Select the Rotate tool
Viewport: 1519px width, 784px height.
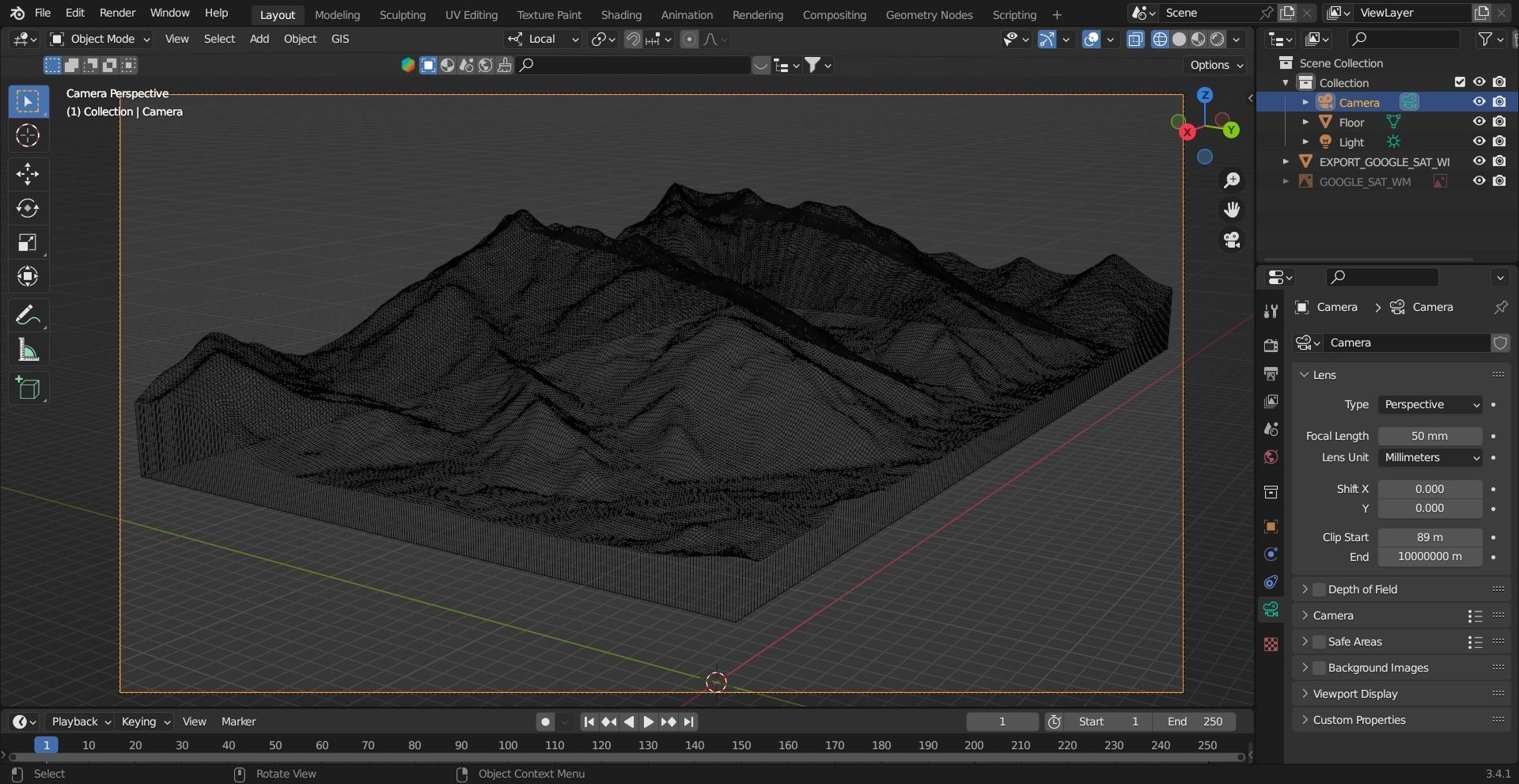point(28,208)
